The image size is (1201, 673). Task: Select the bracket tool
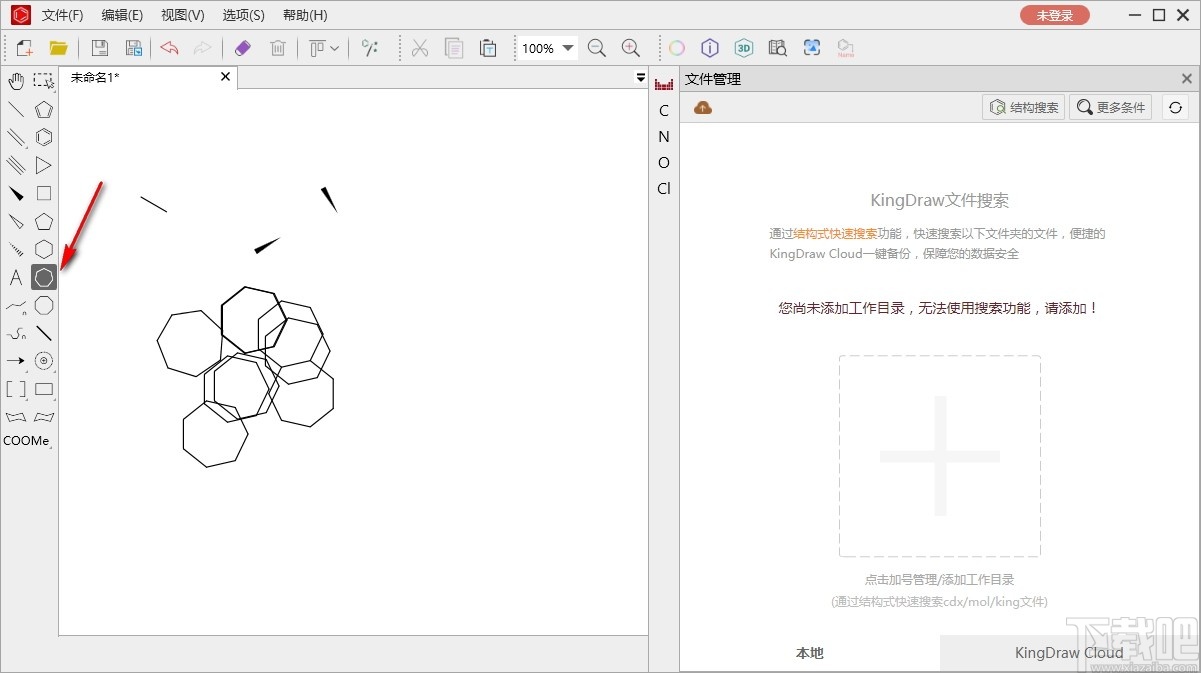click(15, 389)
